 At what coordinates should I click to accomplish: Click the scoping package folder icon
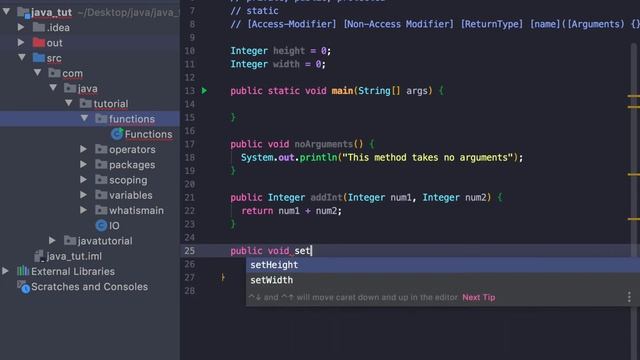[101, 180]
